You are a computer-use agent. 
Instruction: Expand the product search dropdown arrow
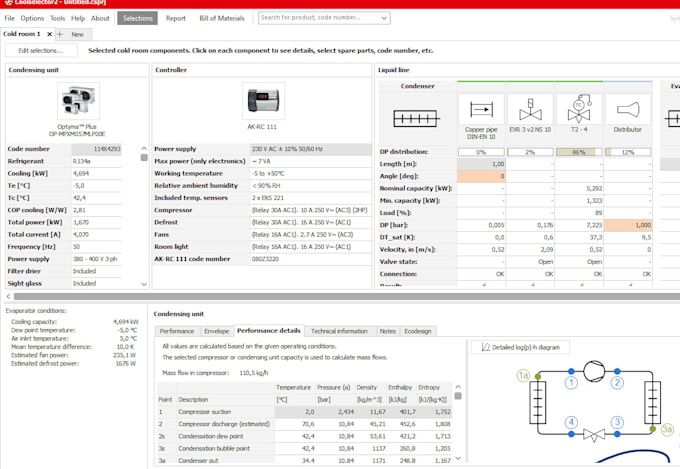(x=384, y=18)
